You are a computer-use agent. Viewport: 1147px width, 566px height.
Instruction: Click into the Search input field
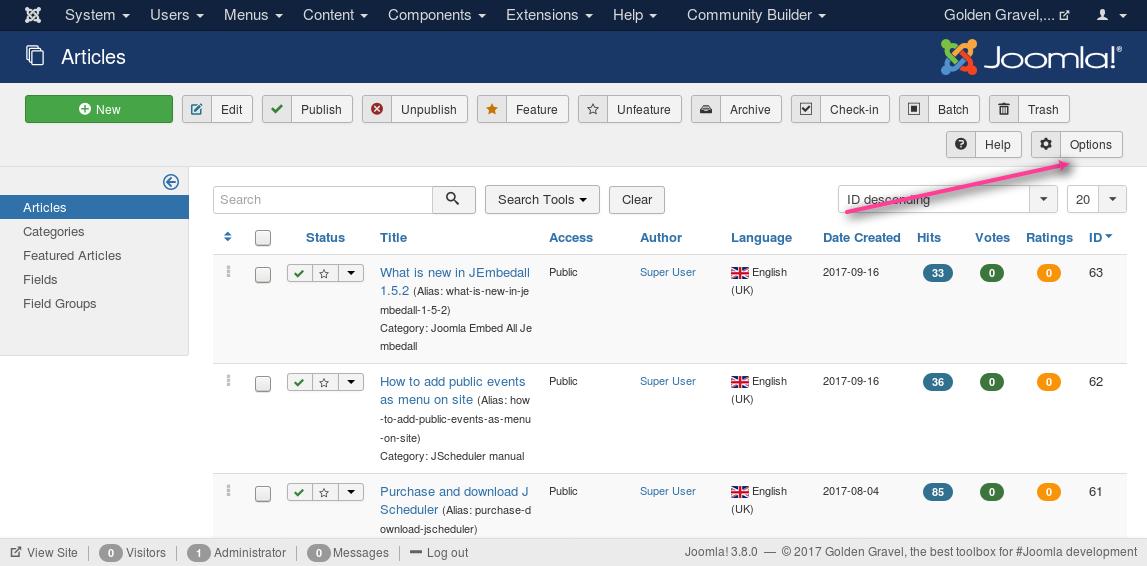323,200
